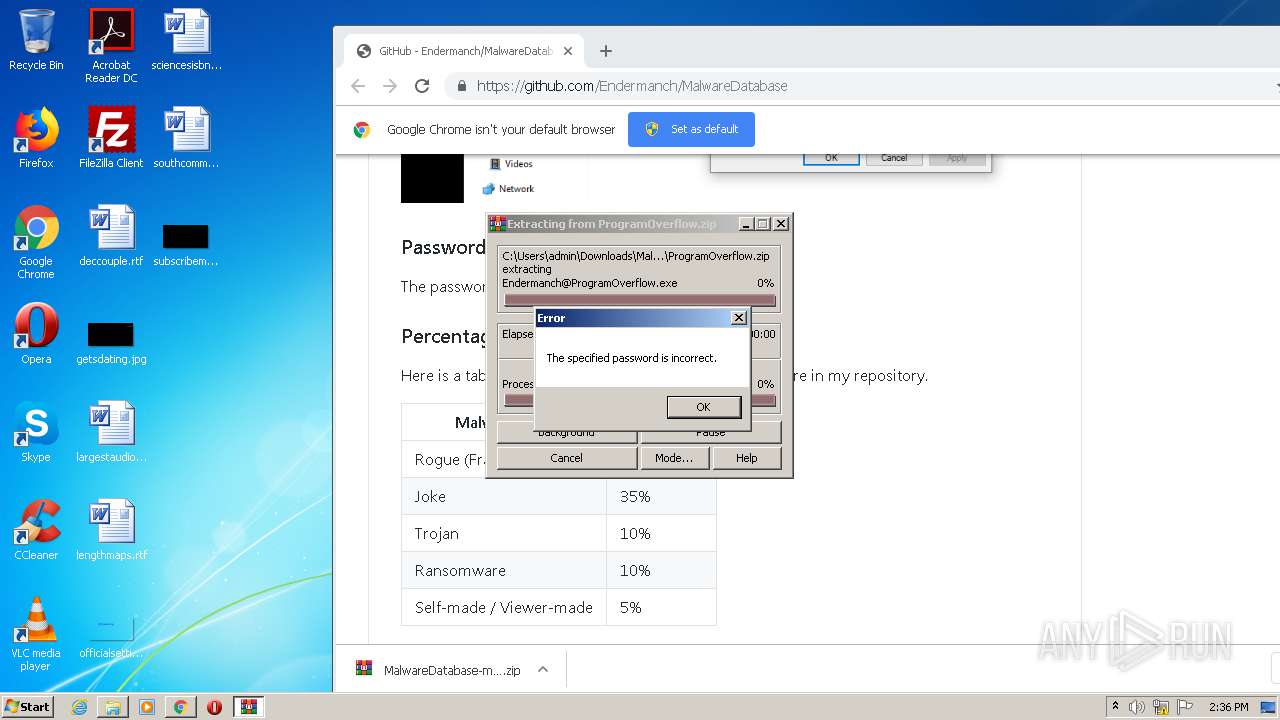The image size is (1280, 720).
Task: Launch Skype from the desktop
Action: click(36, 432)
